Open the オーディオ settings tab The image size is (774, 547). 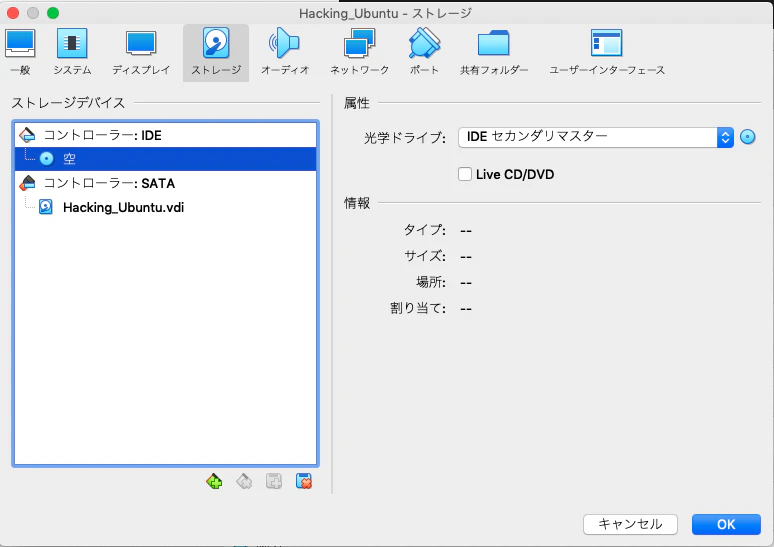(x=285, y=52)
